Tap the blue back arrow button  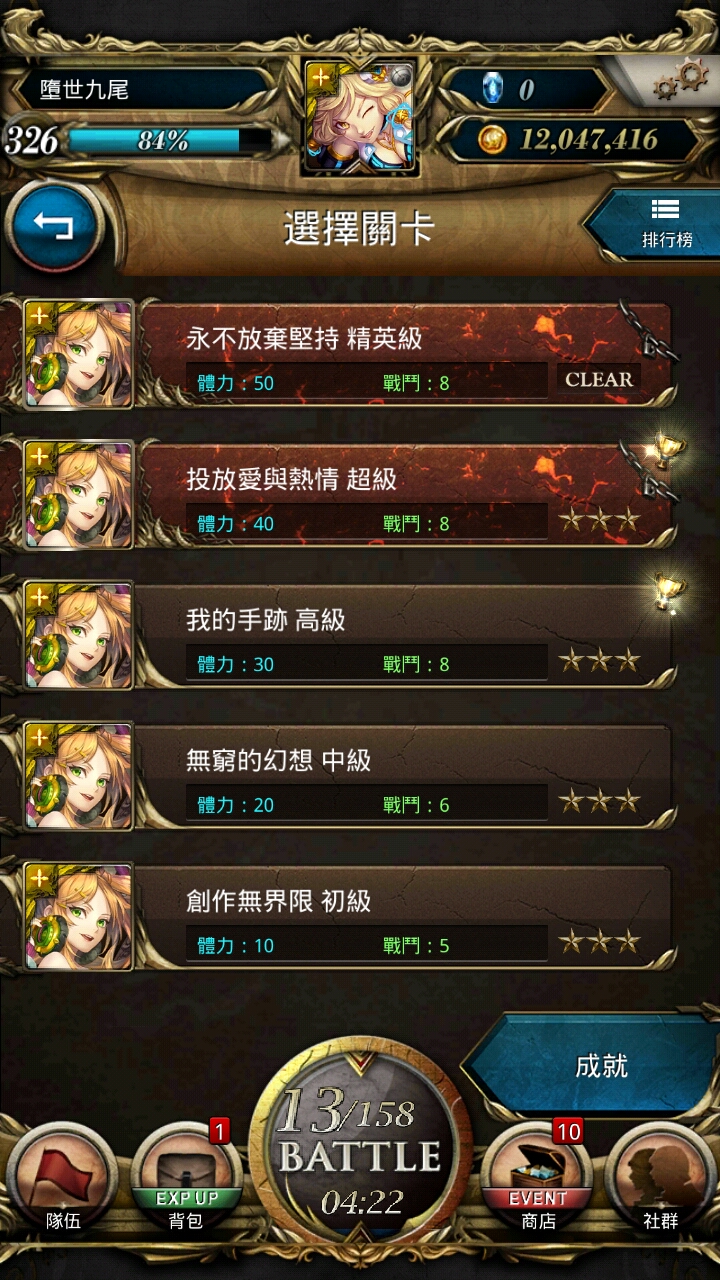pos(54,226)
